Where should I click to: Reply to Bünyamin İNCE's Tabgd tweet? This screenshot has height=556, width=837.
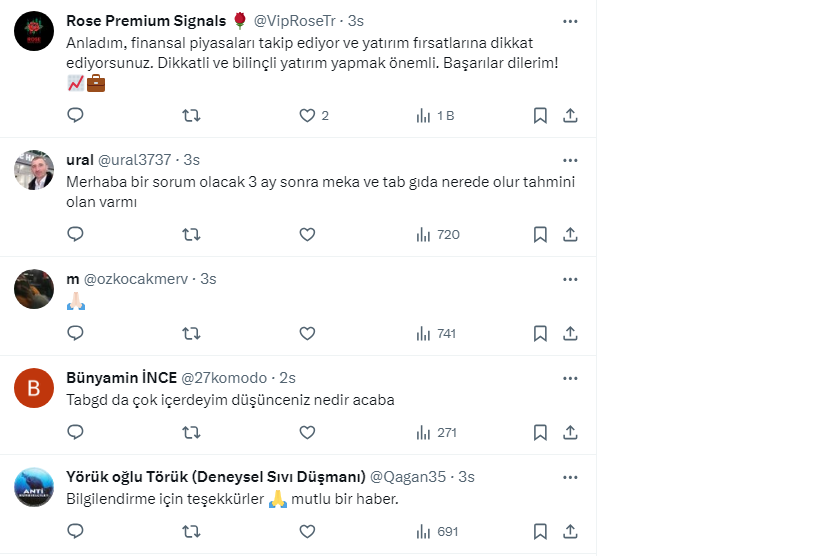coord(75,432)
